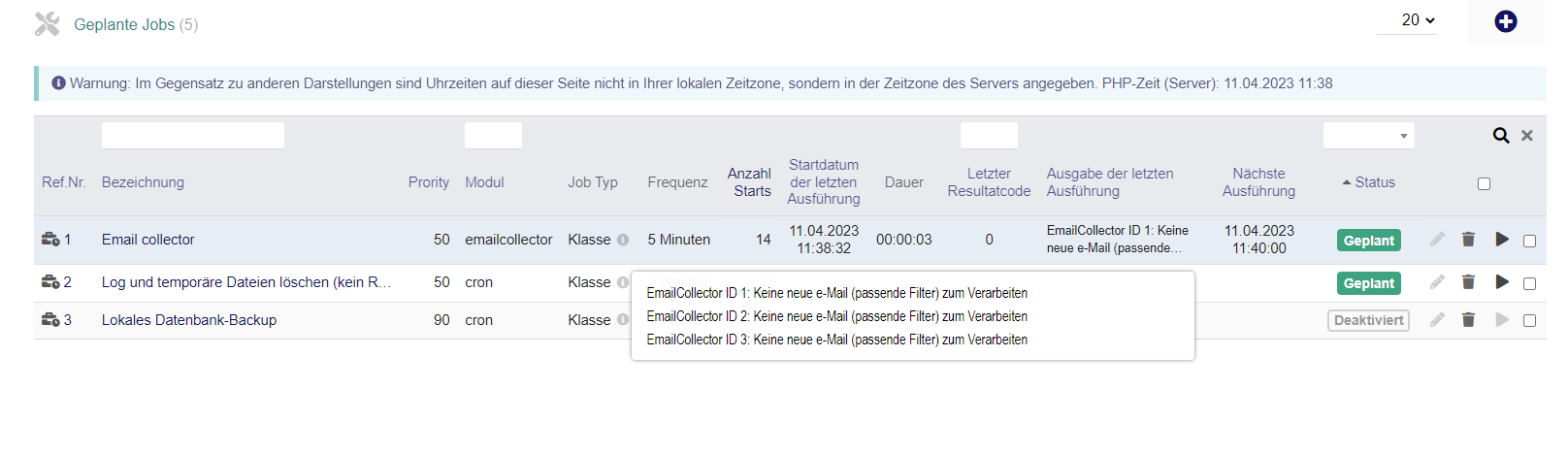Open the Email collector job link
The width and height of the screenshot is (1568, 454).
(x=147, y=240)
